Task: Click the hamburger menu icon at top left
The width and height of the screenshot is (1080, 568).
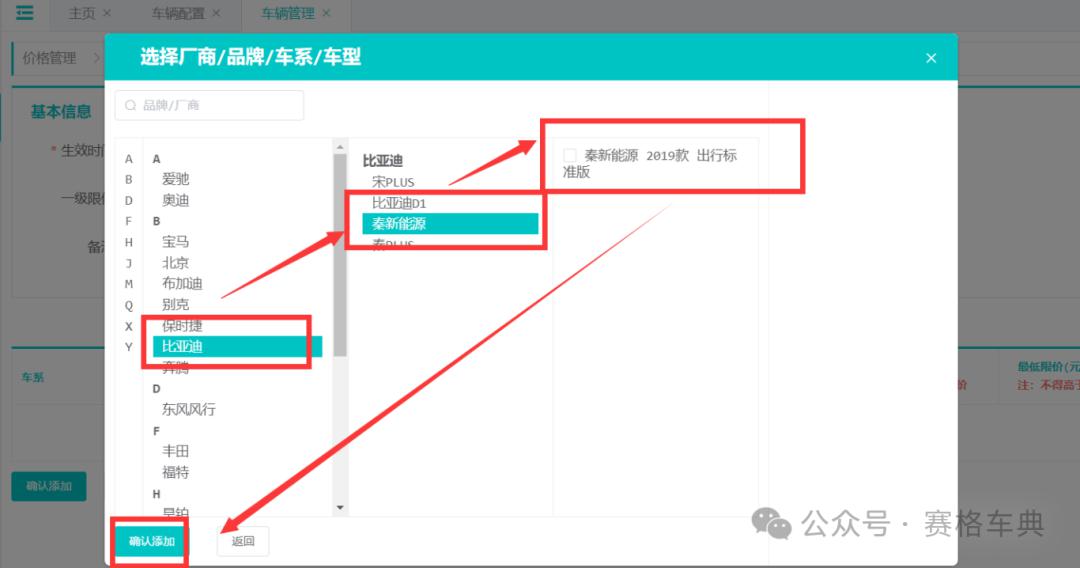Action: 25,12
